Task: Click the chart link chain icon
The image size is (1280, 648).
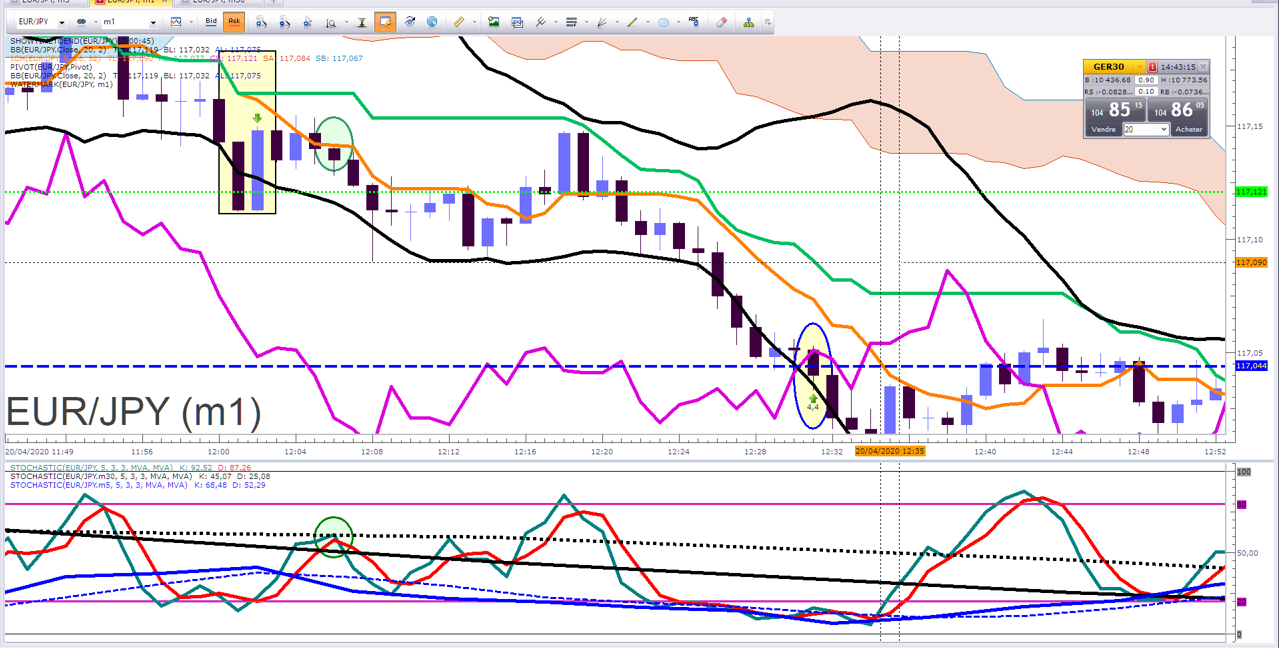Action: pos(81,22)
